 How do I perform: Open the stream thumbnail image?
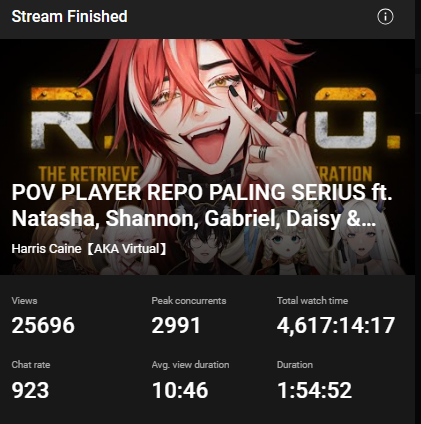coord(207,157)
